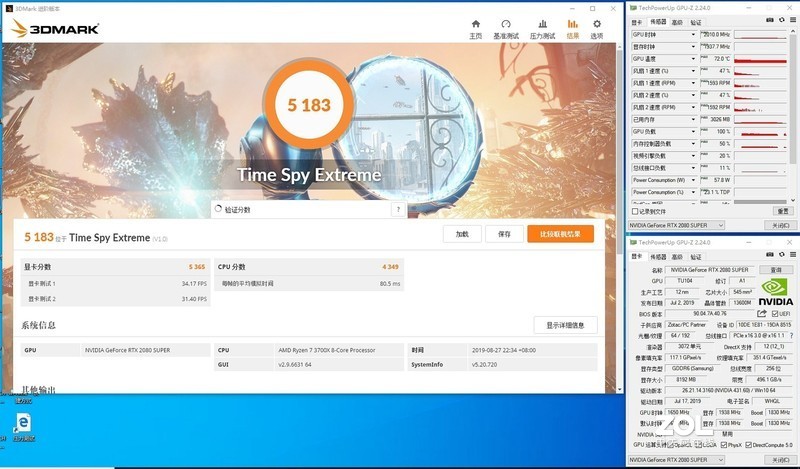The image size is (800, 469).
Task: Click the 保存 save button
Action: click(x=504, y=234)
